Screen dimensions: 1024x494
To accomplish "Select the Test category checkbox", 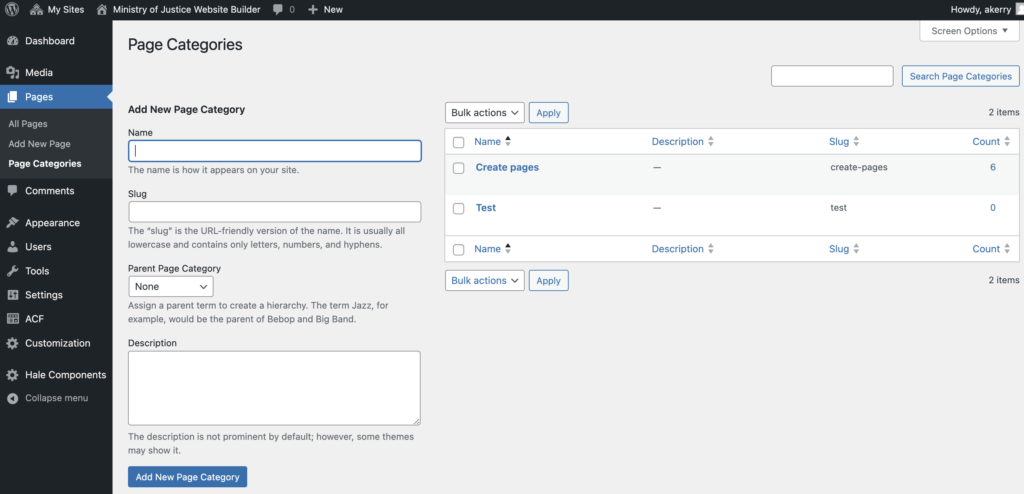I will click(x=459, y=208).
